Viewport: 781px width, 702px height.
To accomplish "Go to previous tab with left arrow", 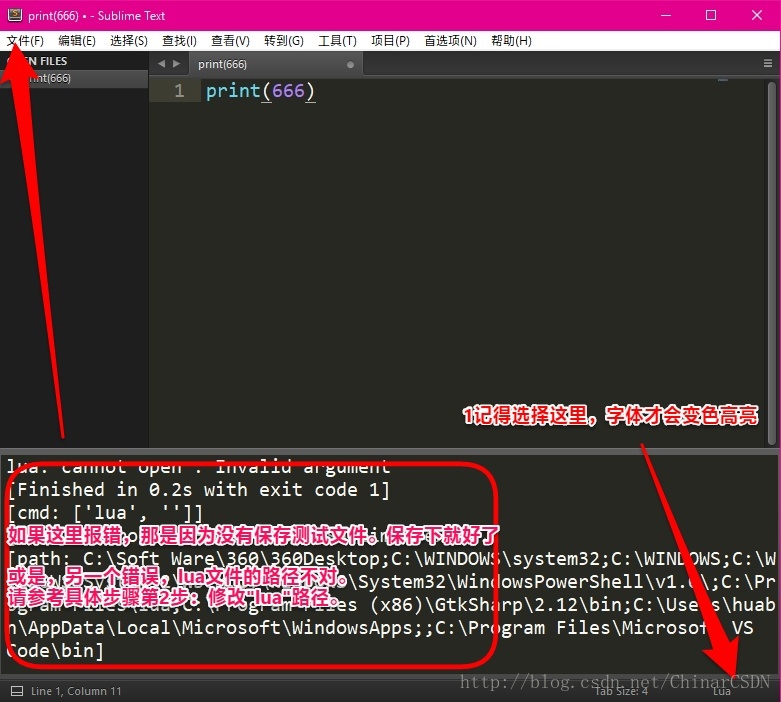I will point(161,64).
